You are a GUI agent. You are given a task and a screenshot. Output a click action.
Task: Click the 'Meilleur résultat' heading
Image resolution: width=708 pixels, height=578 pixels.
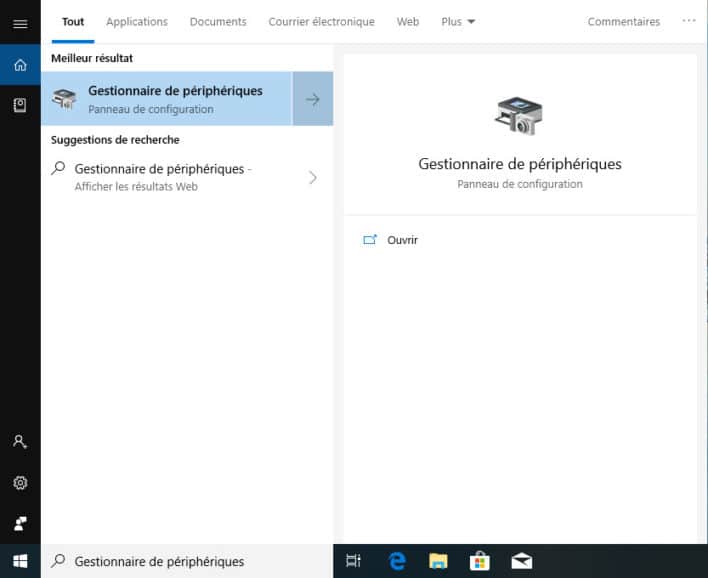(92, 58)
